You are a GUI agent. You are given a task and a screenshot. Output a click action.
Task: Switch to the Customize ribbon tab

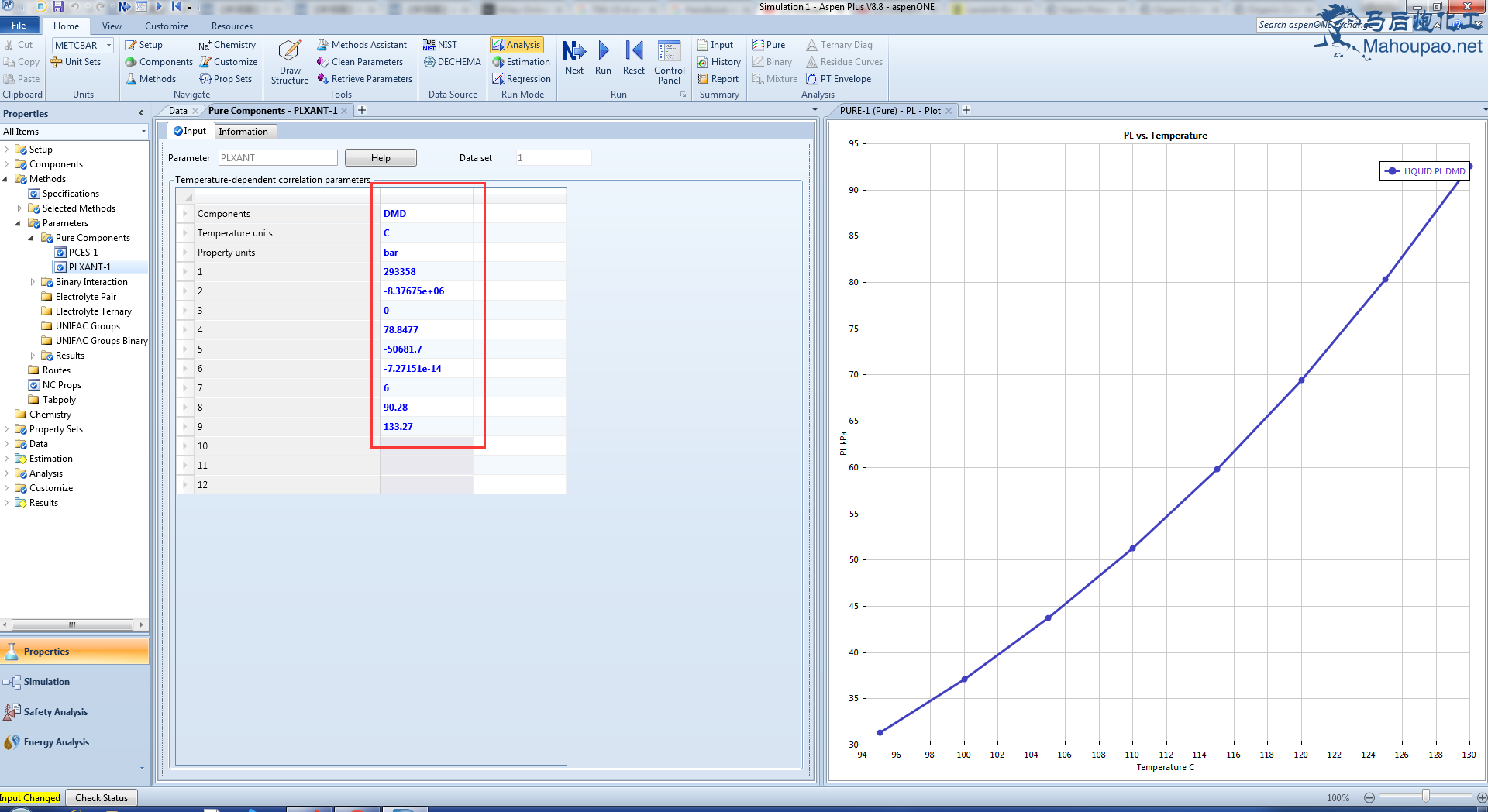pos(167,26)
